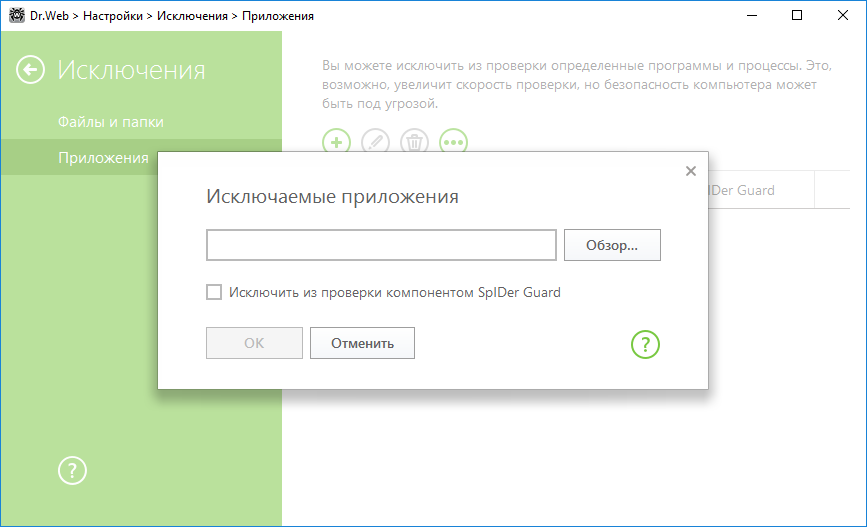The width and height of the screenshot is (867, 527).
Task: Click the pencil edit icon
Action: pyautogui.click(x=375, y=141)
